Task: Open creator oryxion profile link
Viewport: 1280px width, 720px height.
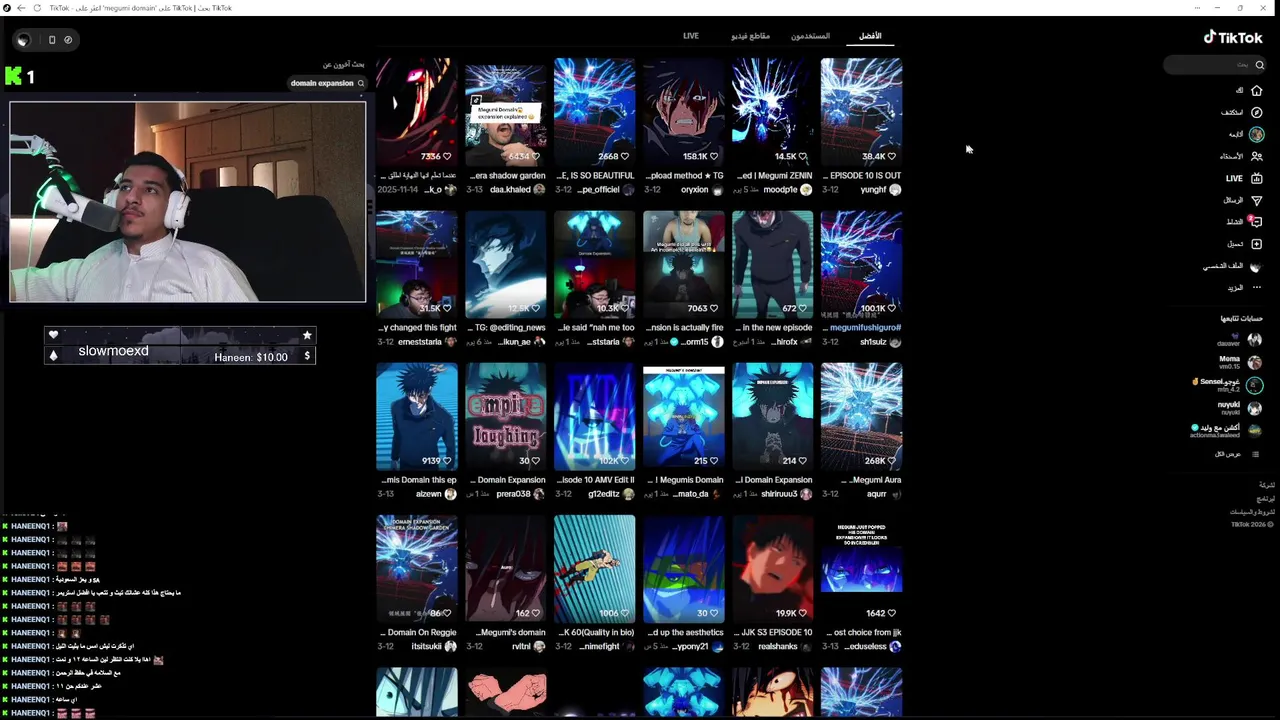Action: [x=695, y=190]
